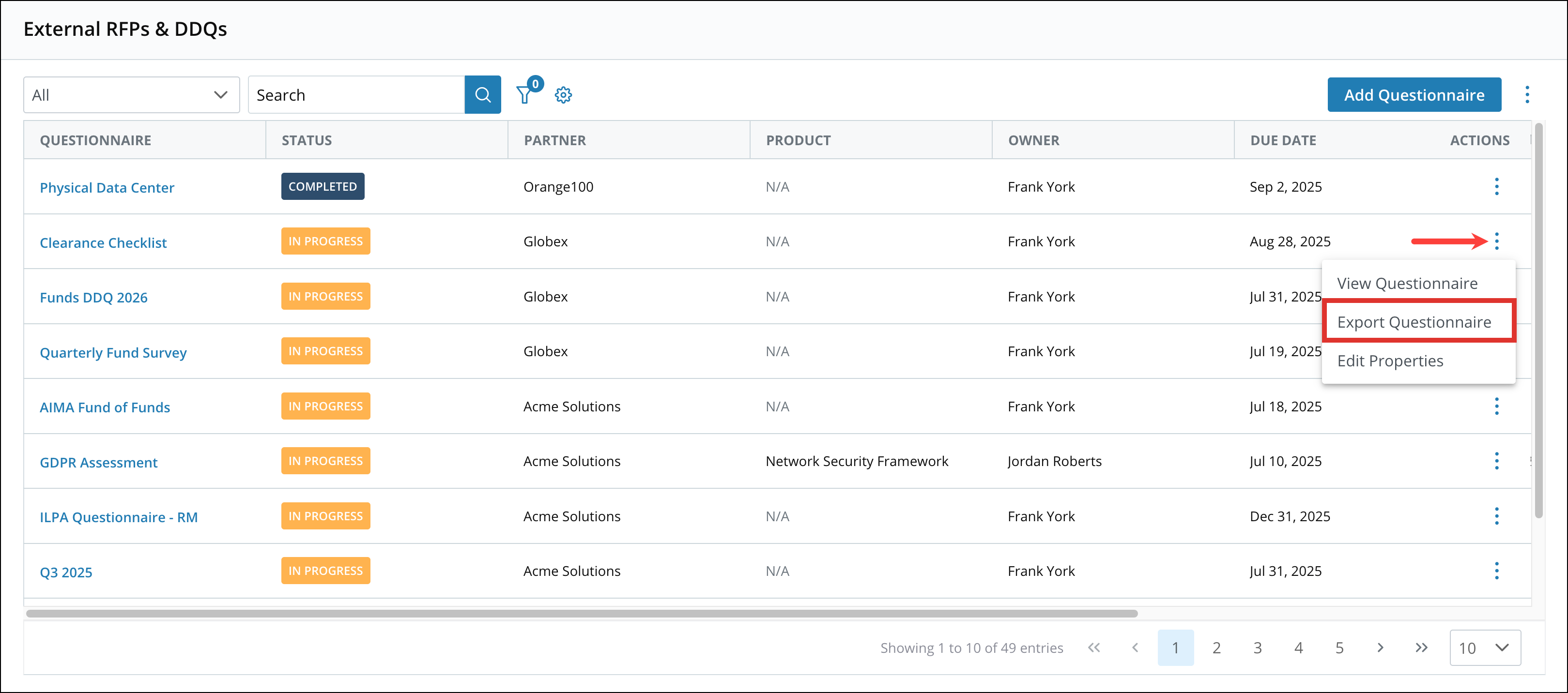This screenshot has width=1568, height=693.
Task: Expand the All filter dropdown
Action: (x=131, y=94)
